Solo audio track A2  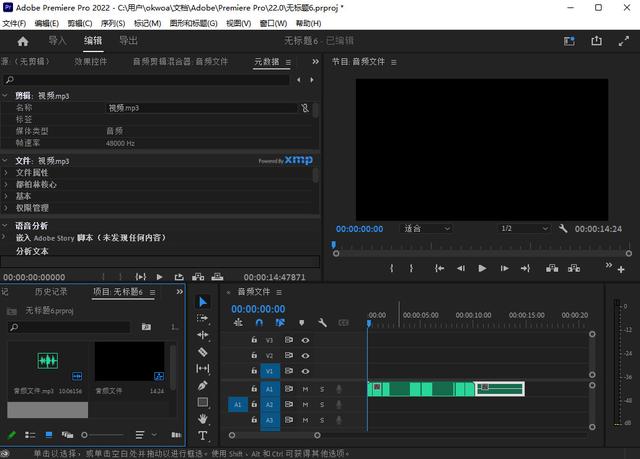(322, 405)
